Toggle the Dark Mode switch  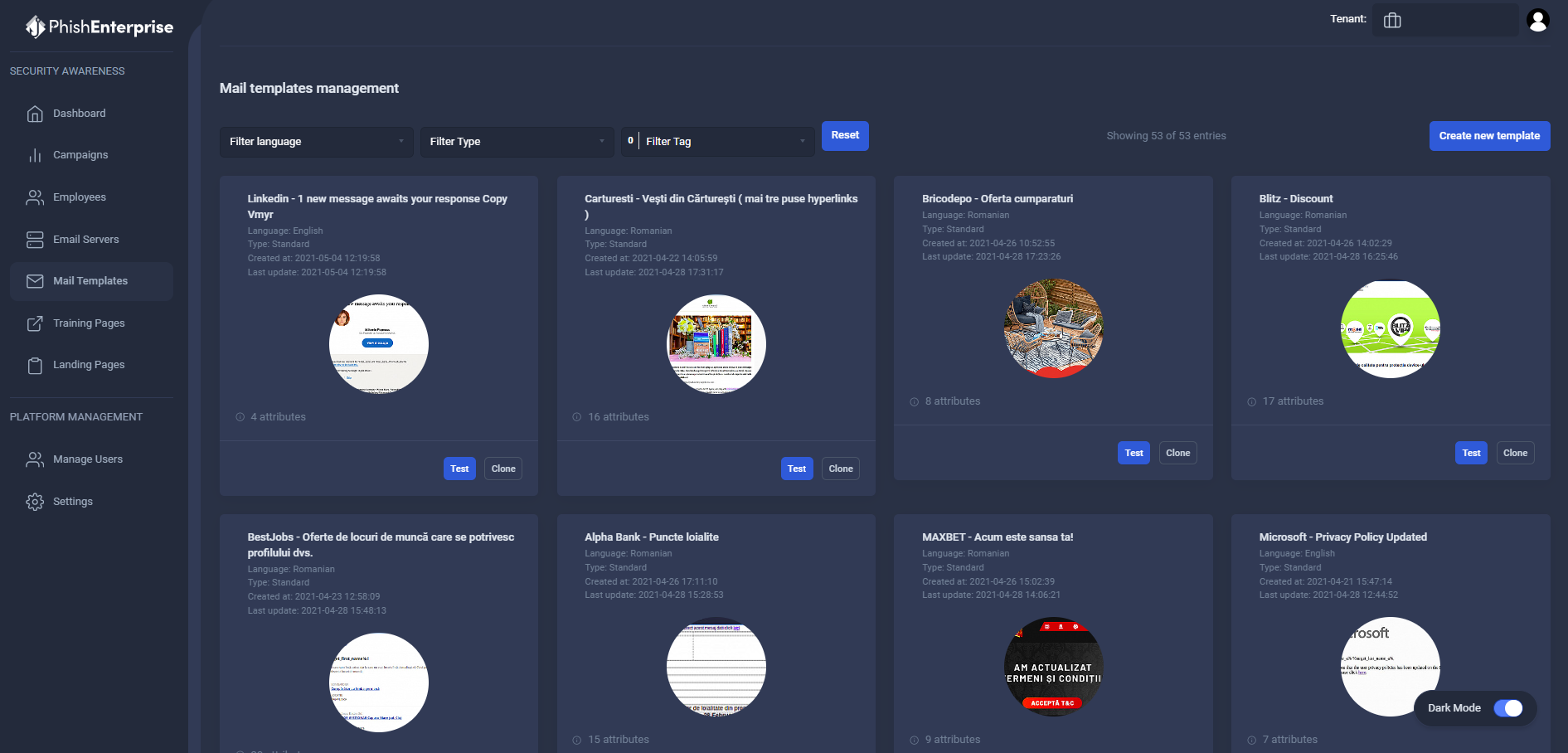(x=1508, y=708)
